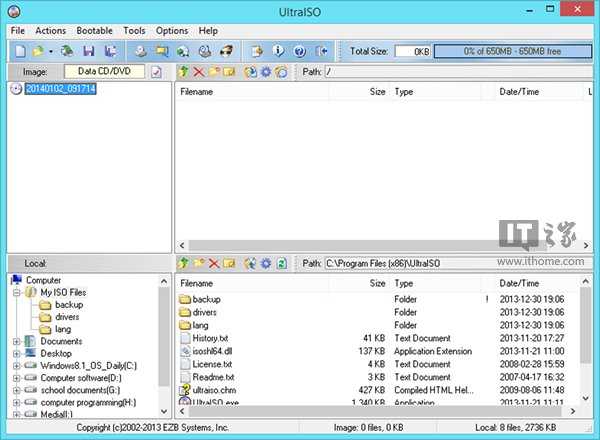600x440 pixels.
Task: Click the Add Files icon in main toolbar
Action: click(257, 51)
